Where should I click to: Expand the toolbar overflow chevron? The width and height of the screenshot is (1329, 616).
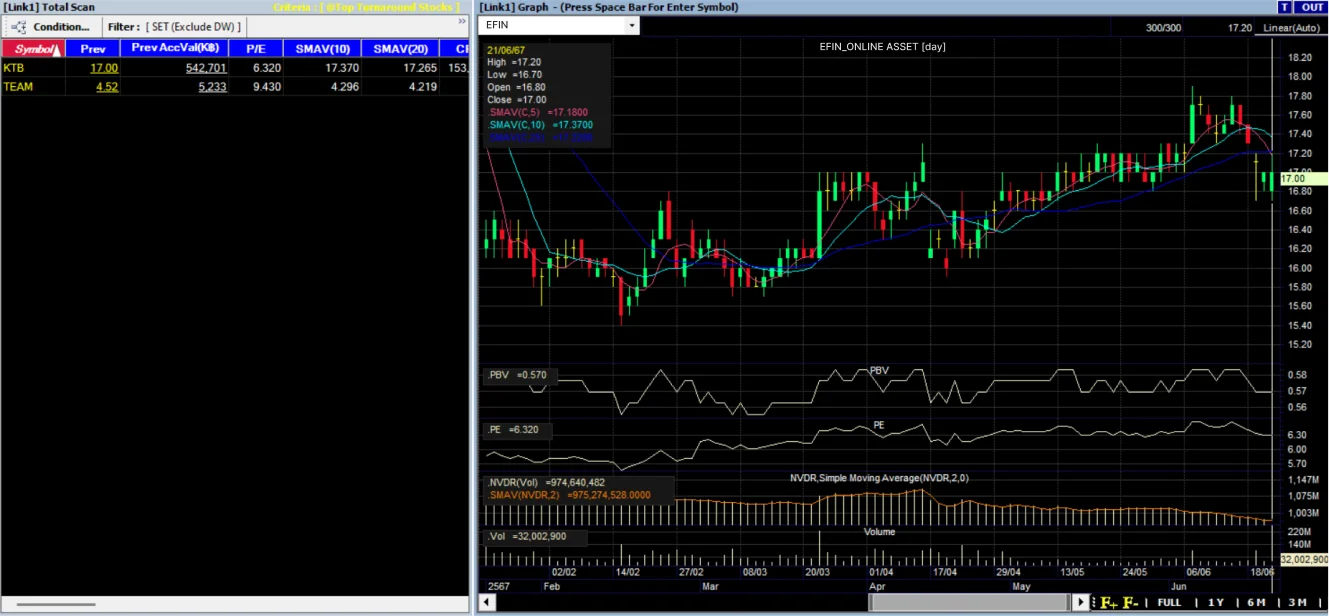461,21
